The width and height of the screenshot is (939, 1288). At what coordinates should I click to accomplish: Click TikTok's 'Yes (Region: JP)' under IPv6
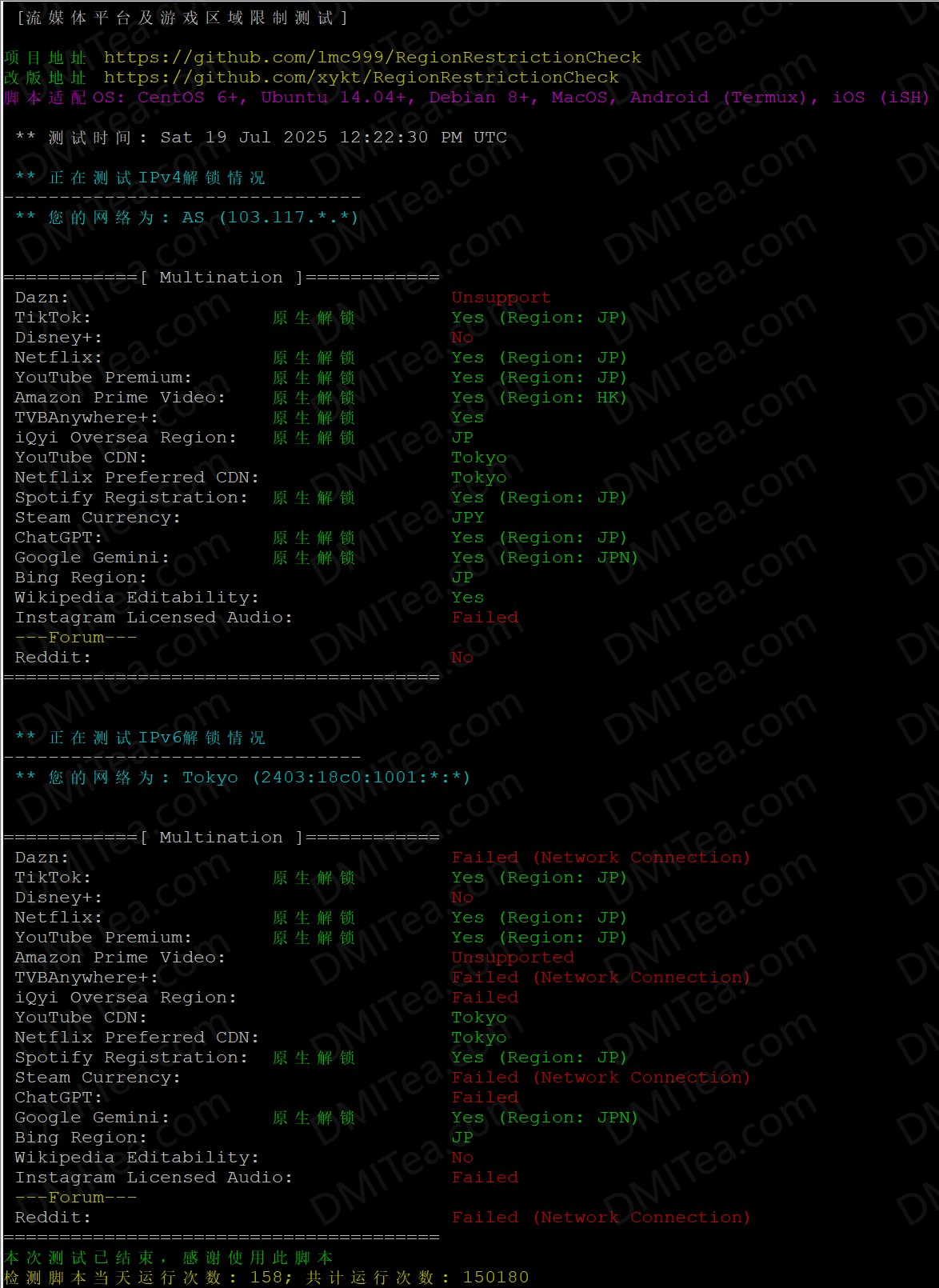pyautogui.click(x=539, y=878)
